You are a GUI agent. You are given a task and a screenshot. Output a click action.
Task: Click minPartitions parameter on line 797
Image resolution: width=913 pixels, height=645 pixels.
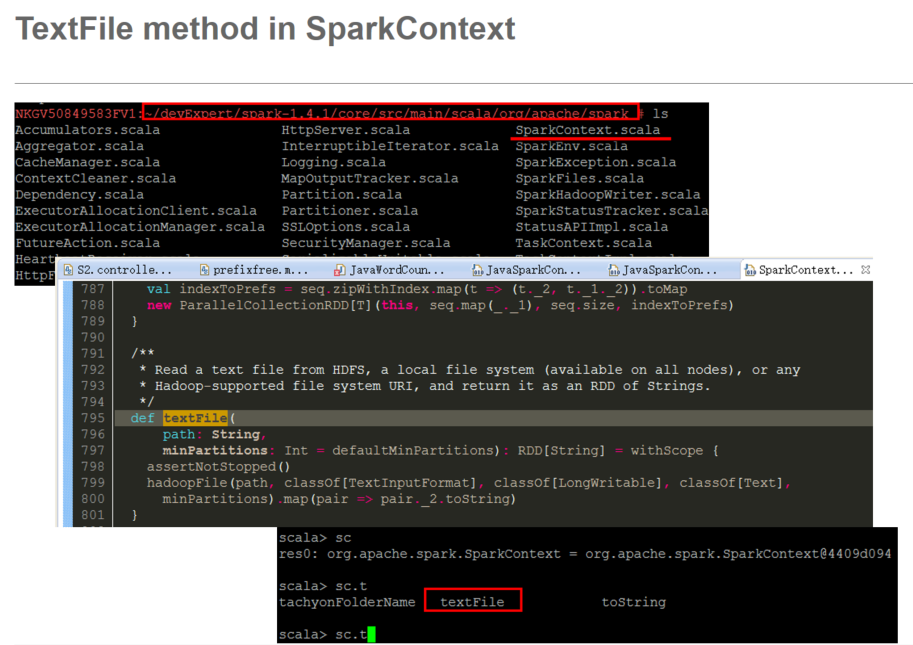(x=215, y=451)
